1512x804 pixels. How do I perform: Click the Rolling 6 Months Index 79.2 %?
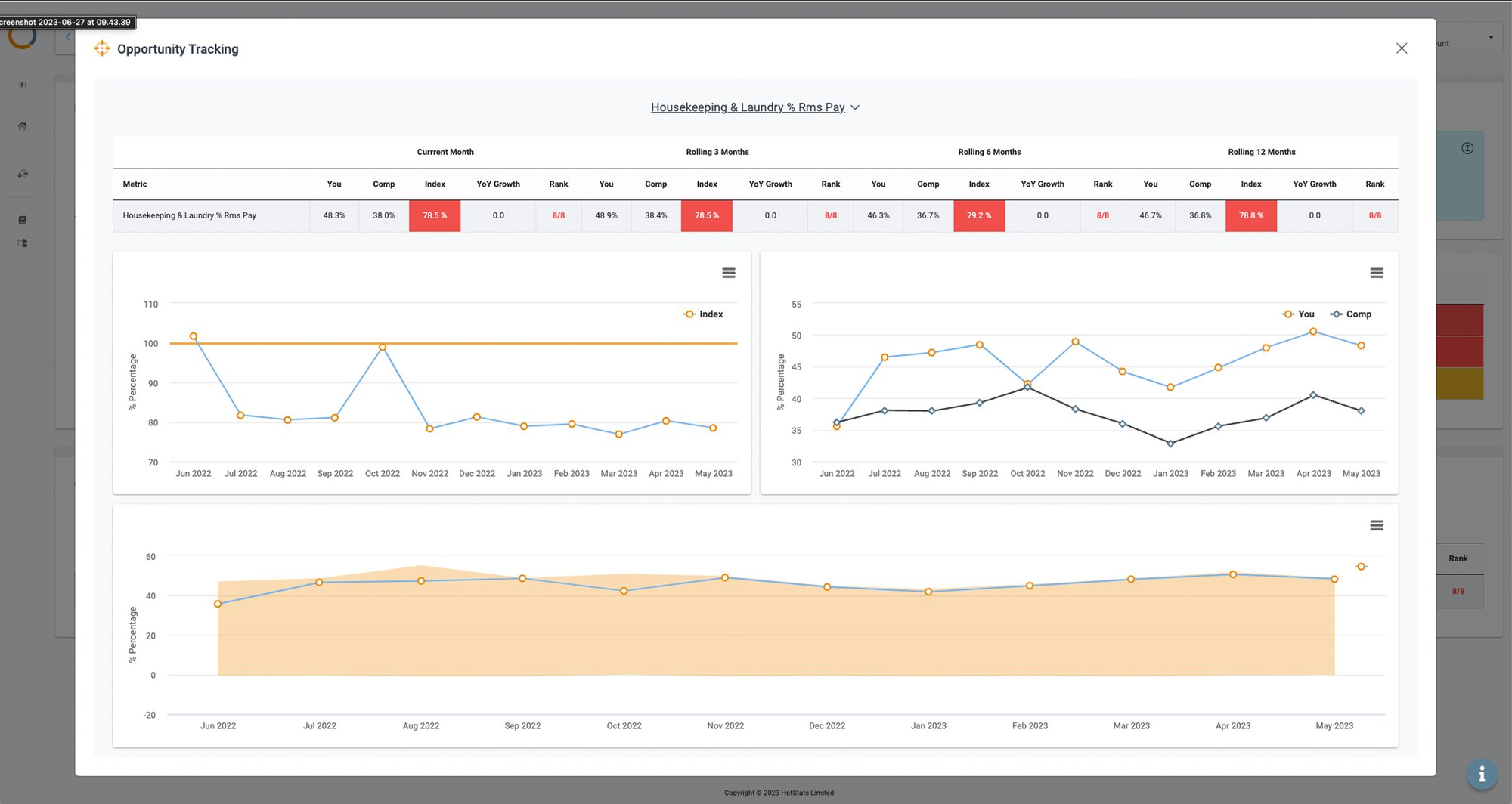coord(979,216)
